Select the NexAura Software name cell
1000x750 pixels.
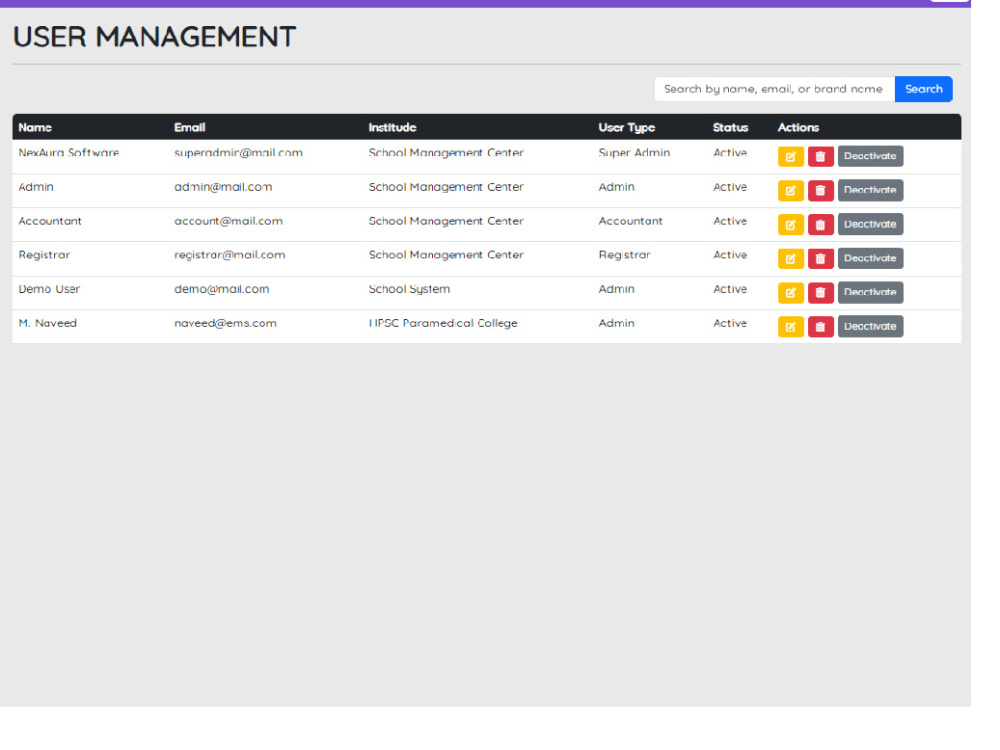[69, 153]
